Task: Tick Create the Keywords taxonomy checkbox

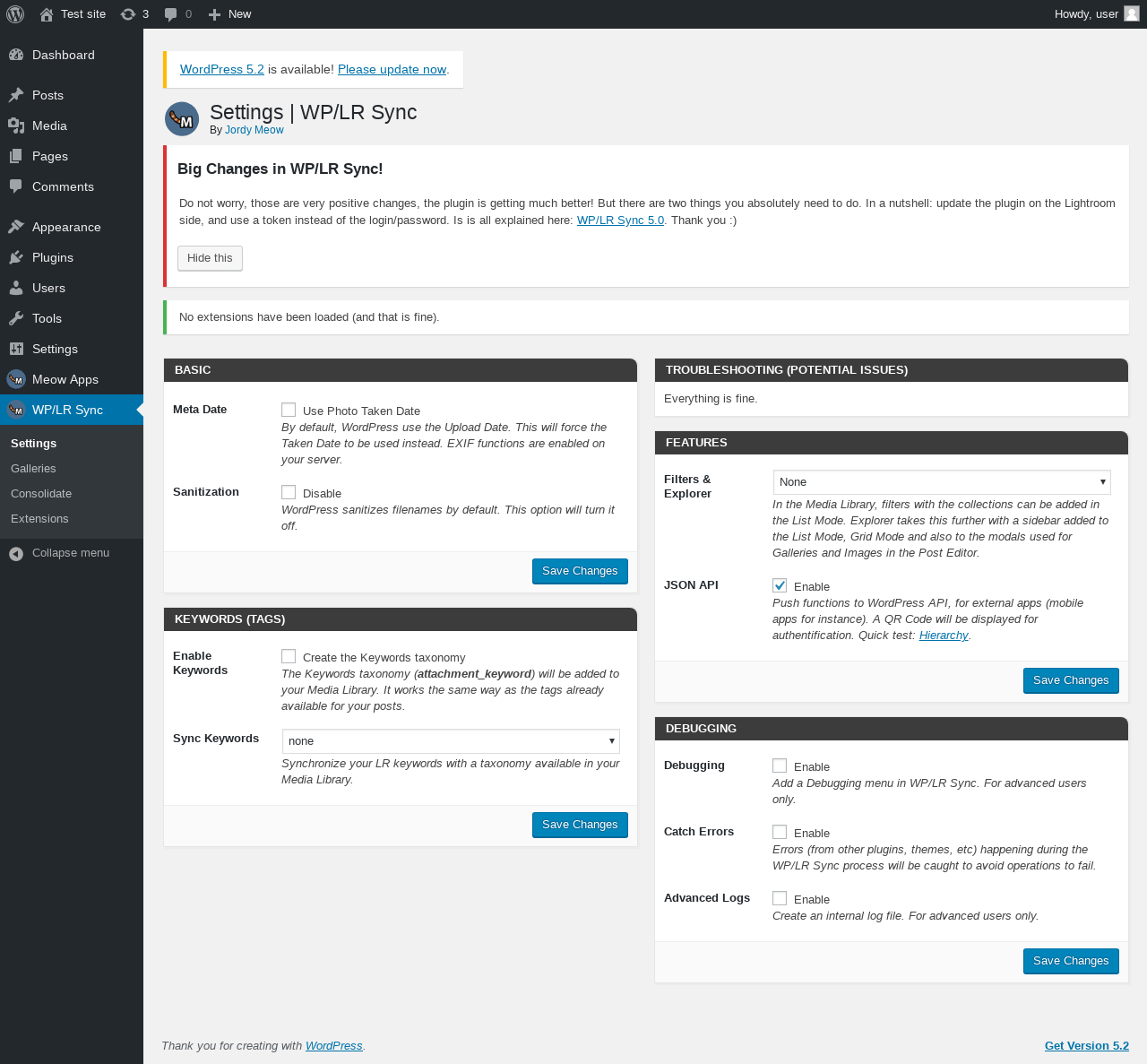Action: (289, 656)
